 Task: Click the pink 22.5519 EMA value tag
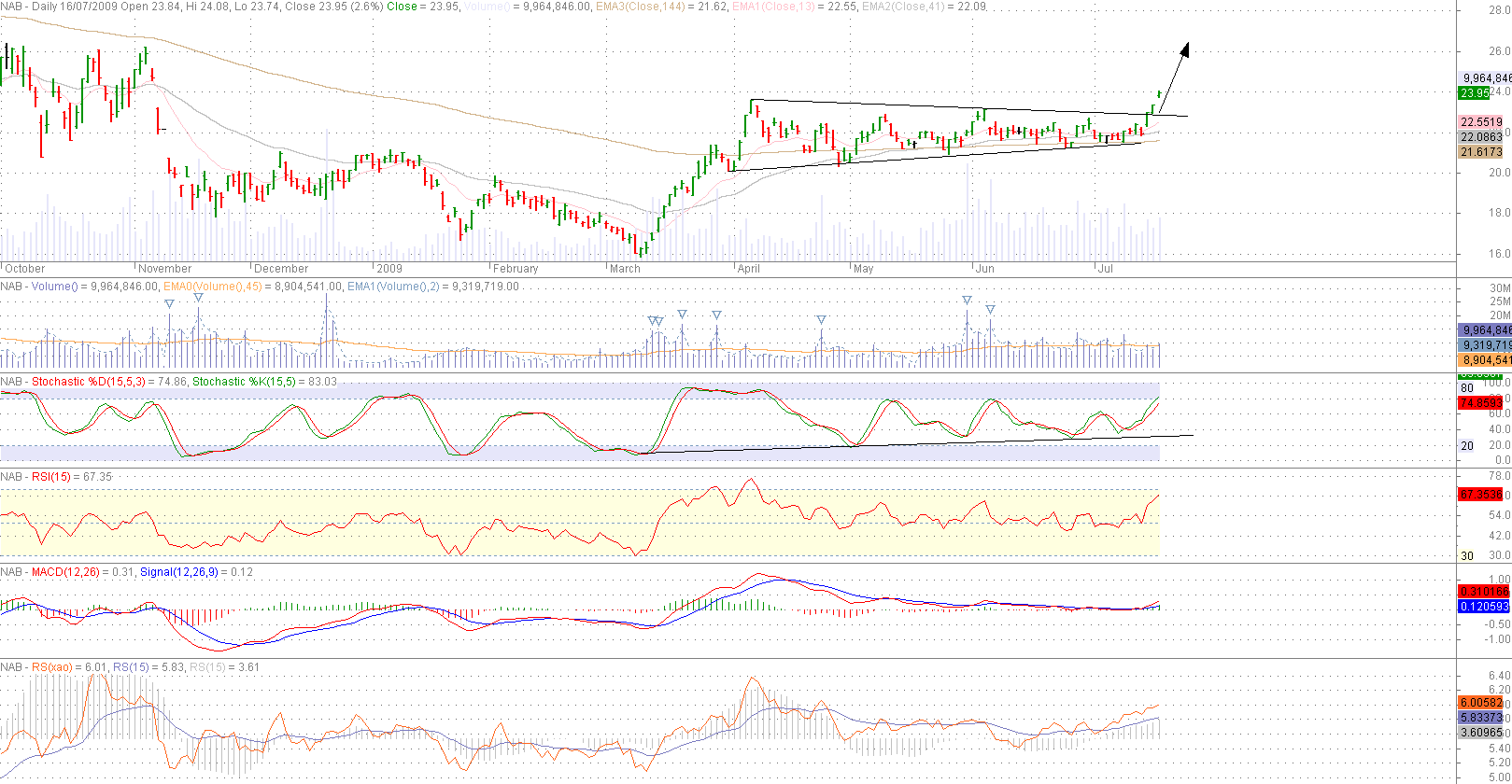[x=1480, y=122]
